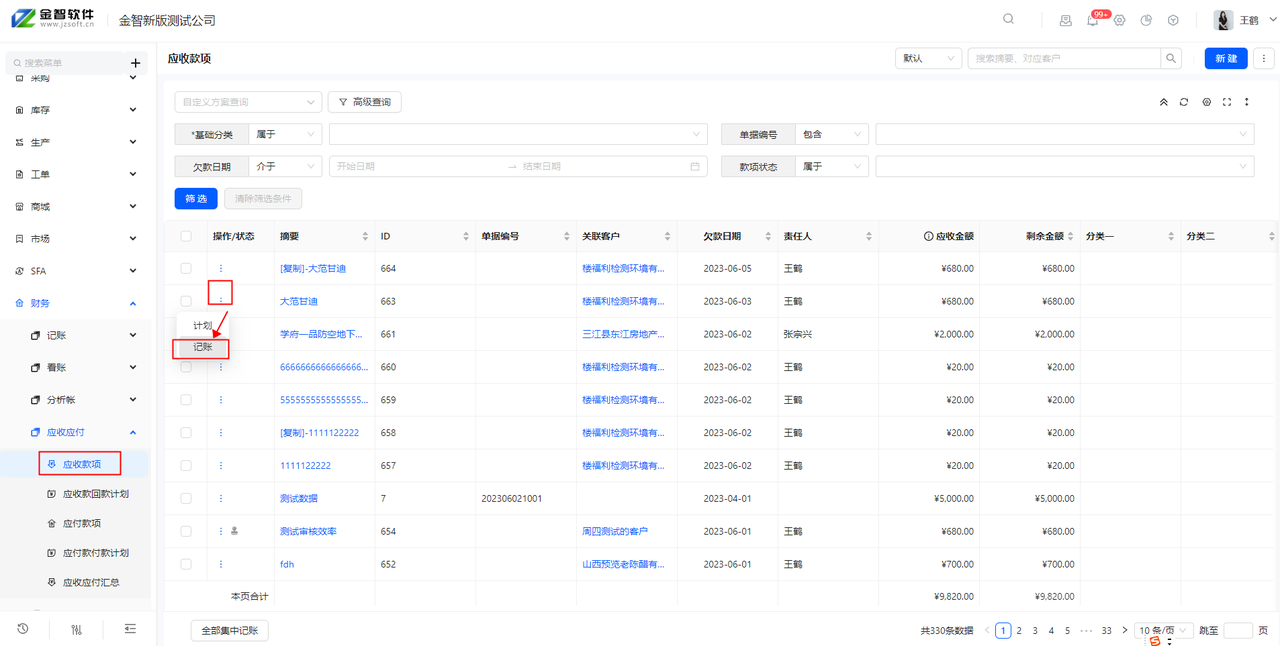Viewport: 1280px width, 646px height.
Task: Open global search magnifier in header
Action: 1008,19
